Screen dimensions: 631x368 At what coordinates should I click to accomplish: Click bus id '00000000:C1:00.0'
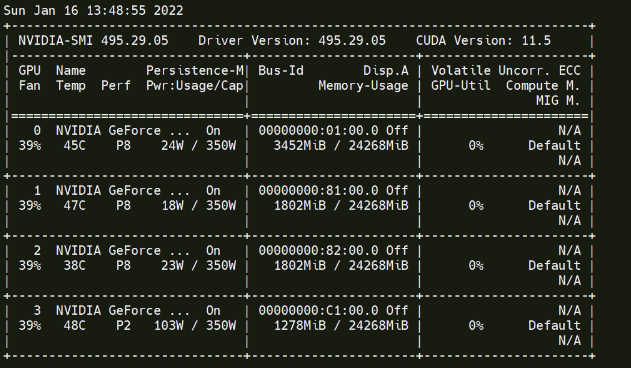point(318,311)
